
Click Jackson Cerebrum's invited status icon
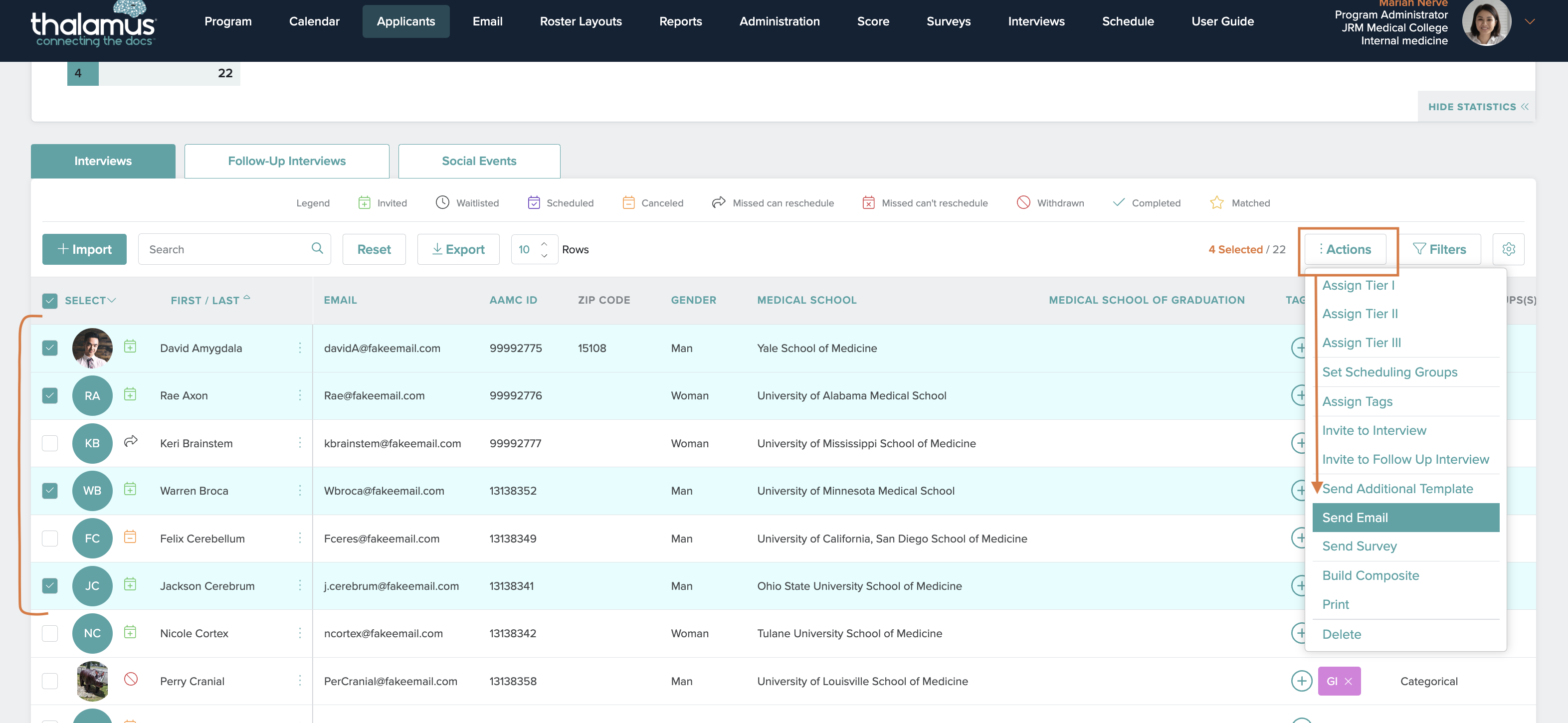click(x=130, y=584)
